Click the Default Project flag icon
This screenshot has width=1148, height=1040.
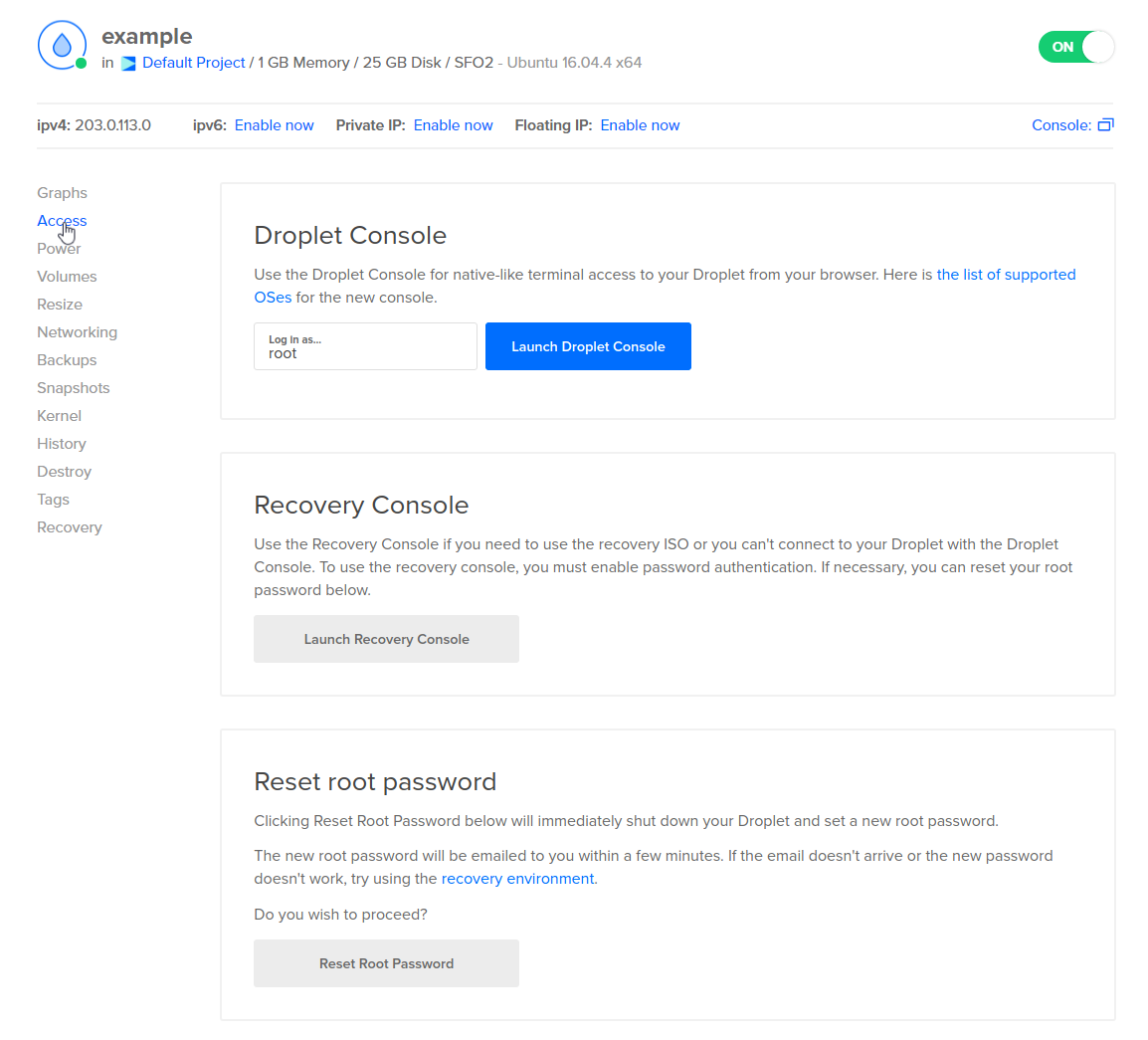tap(129, 64)
